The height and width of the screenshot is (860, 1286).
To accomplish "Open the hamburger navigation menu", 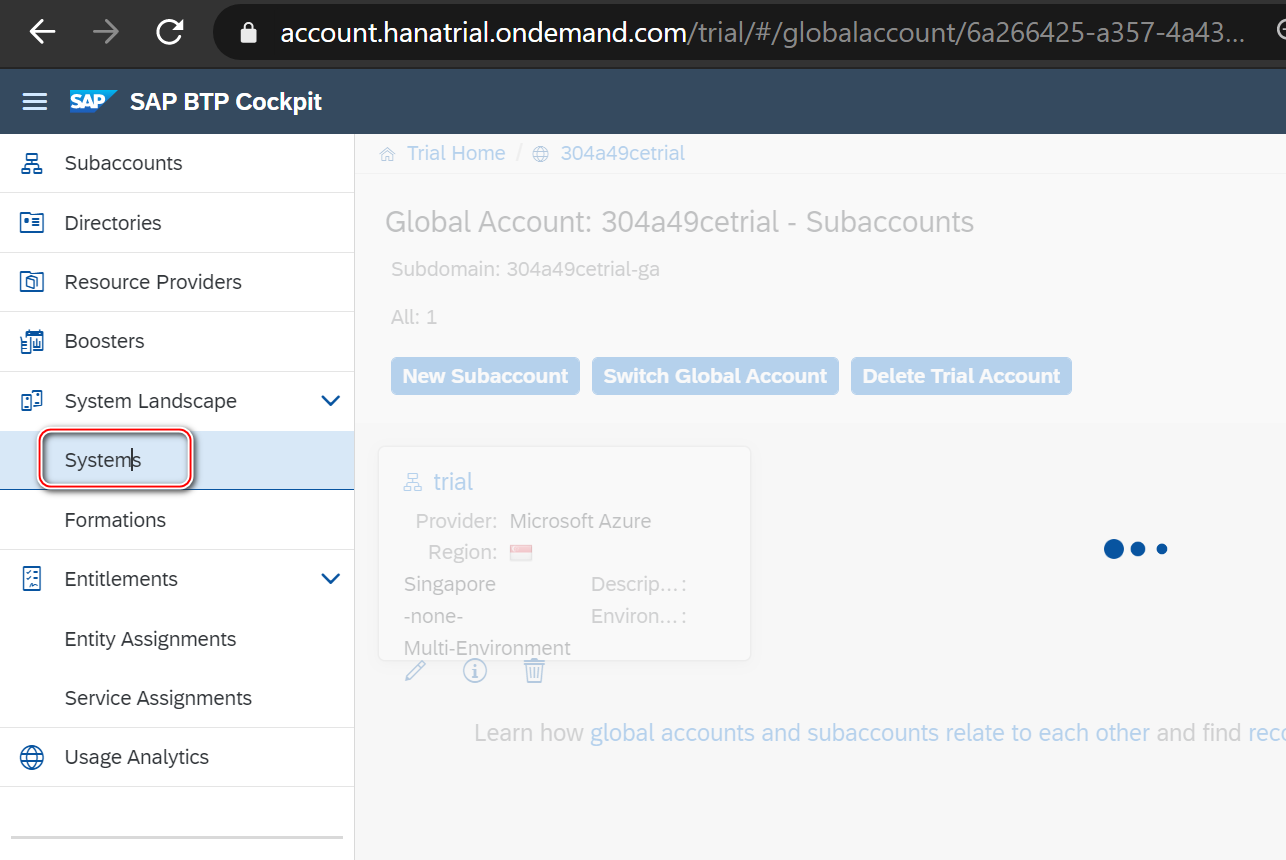I will click(35, 102).
